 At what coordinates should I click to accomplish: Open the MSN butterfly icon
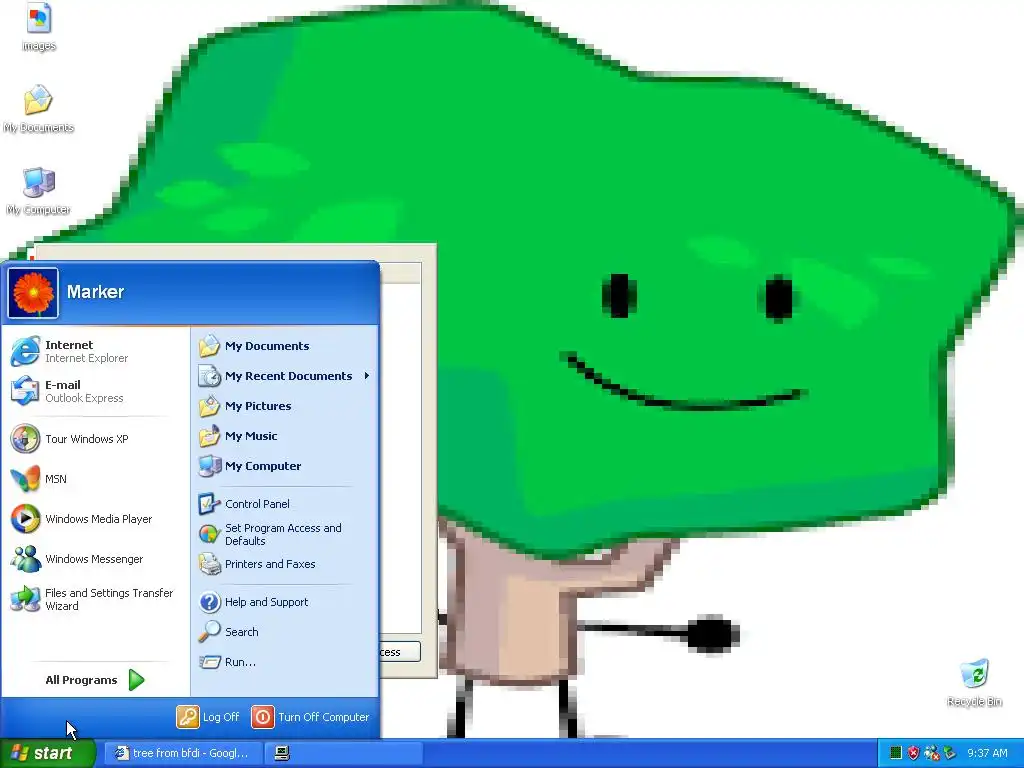coord(25,479)
